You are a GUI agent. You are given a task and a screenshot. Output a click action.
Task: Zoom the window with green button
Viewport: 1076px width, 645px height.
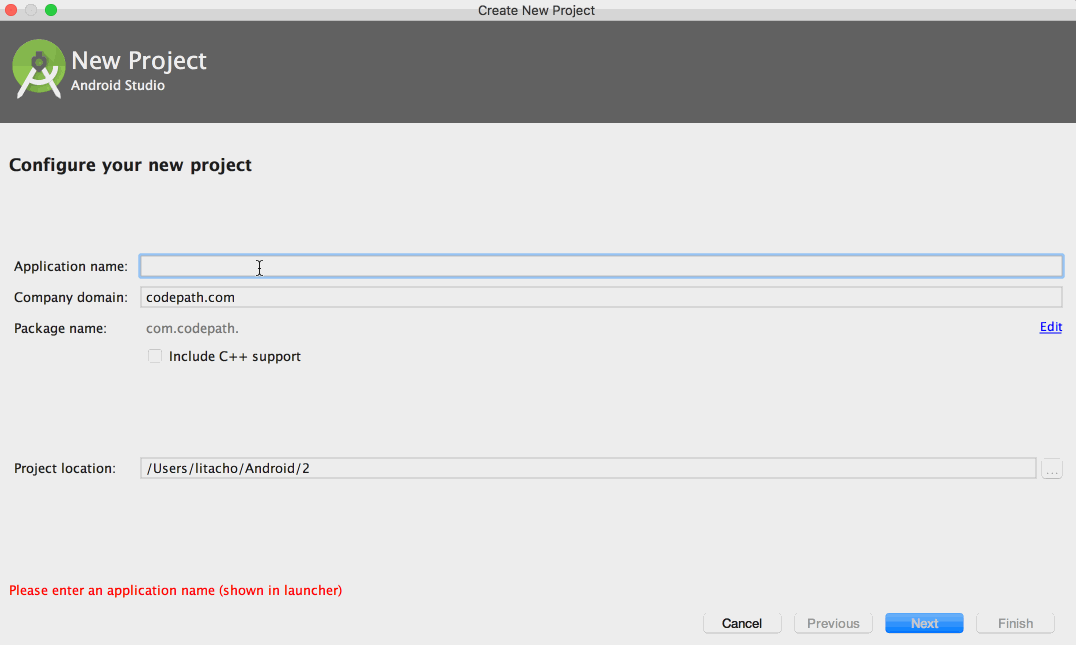click(x=51, y=10)
